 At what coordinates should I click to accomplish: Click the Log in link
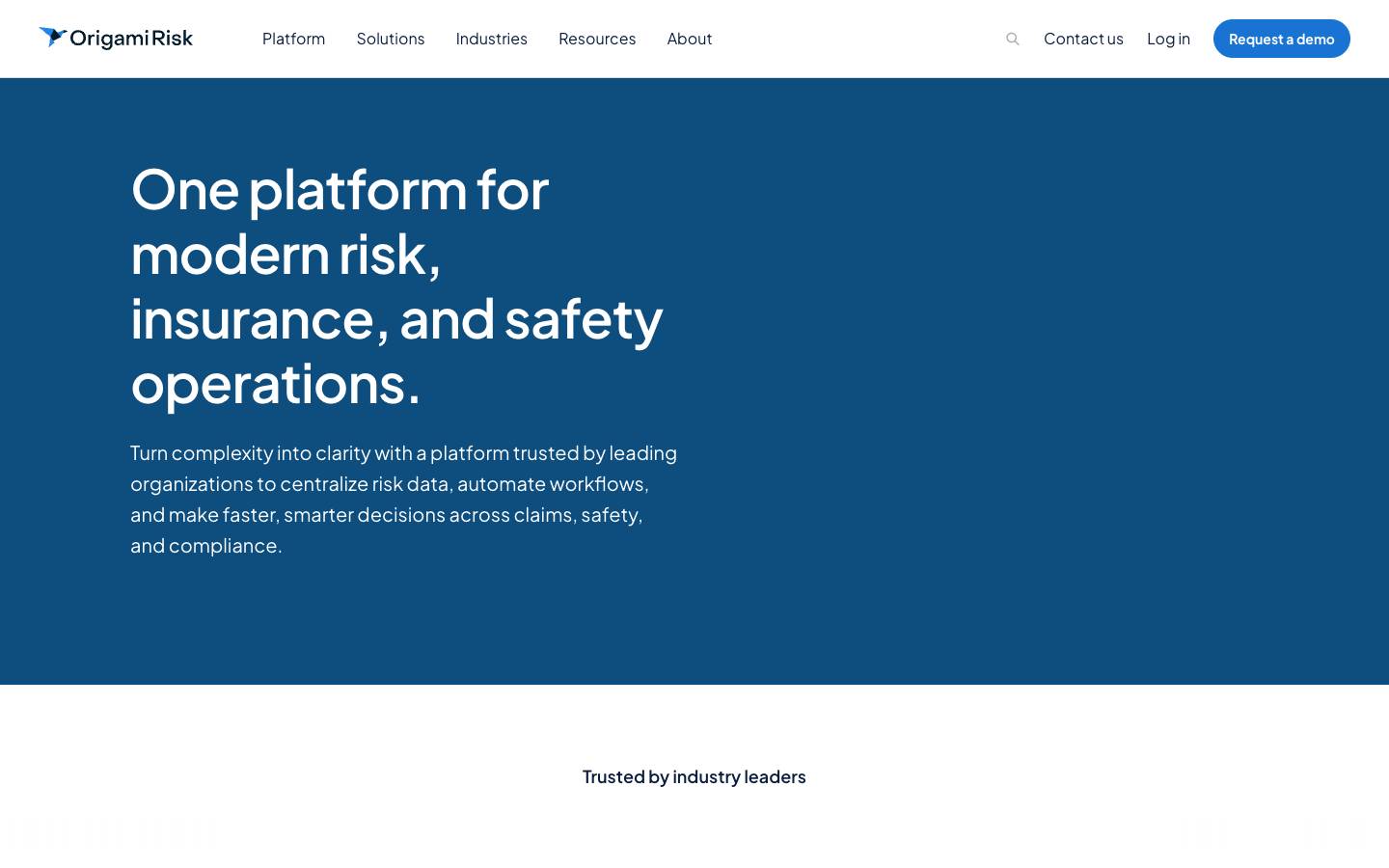1168,39
